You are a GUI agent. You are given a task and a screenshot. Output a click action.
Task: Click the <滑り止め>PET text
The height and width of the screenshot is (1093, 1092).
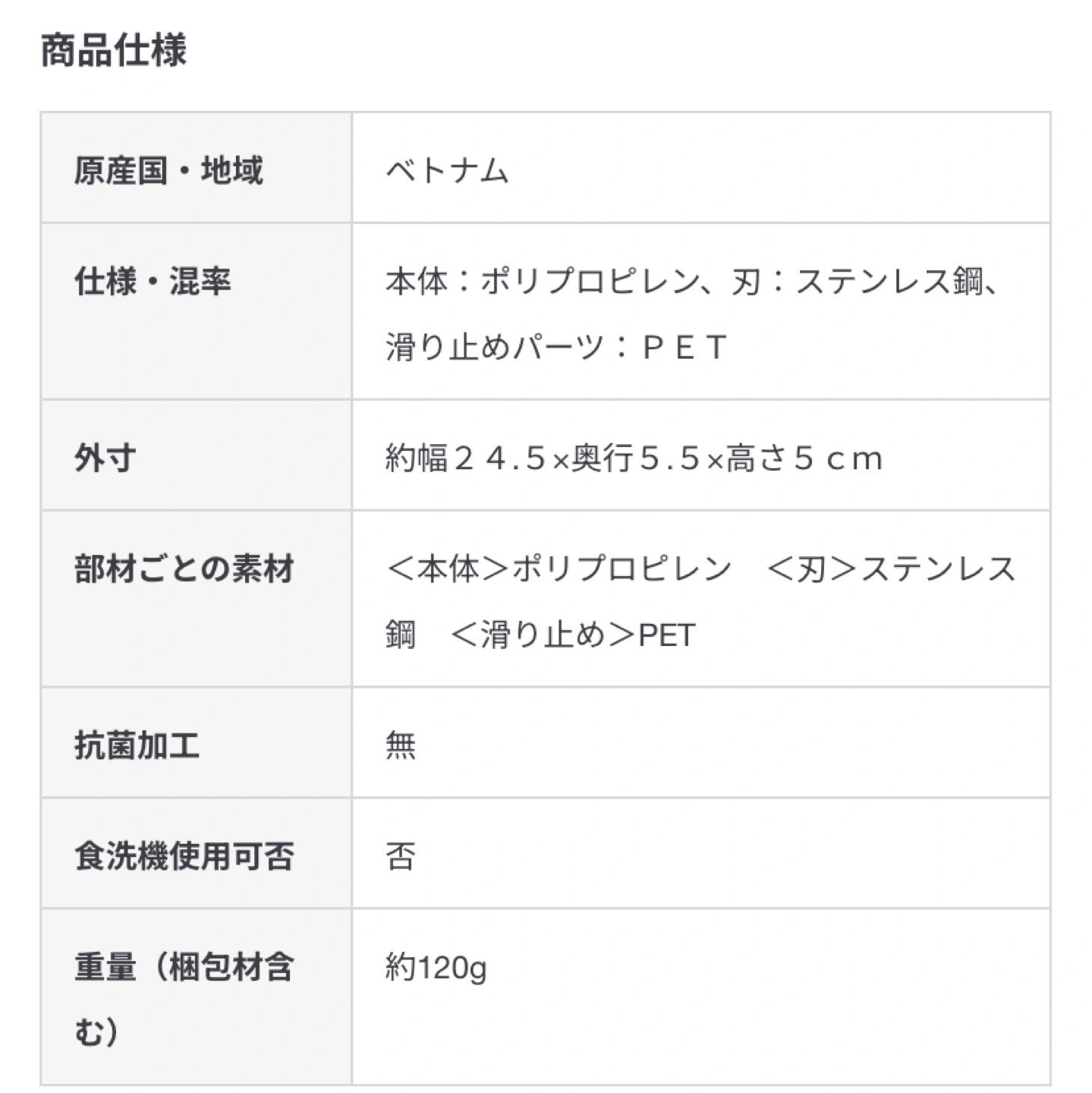click(x=573, y=635)
